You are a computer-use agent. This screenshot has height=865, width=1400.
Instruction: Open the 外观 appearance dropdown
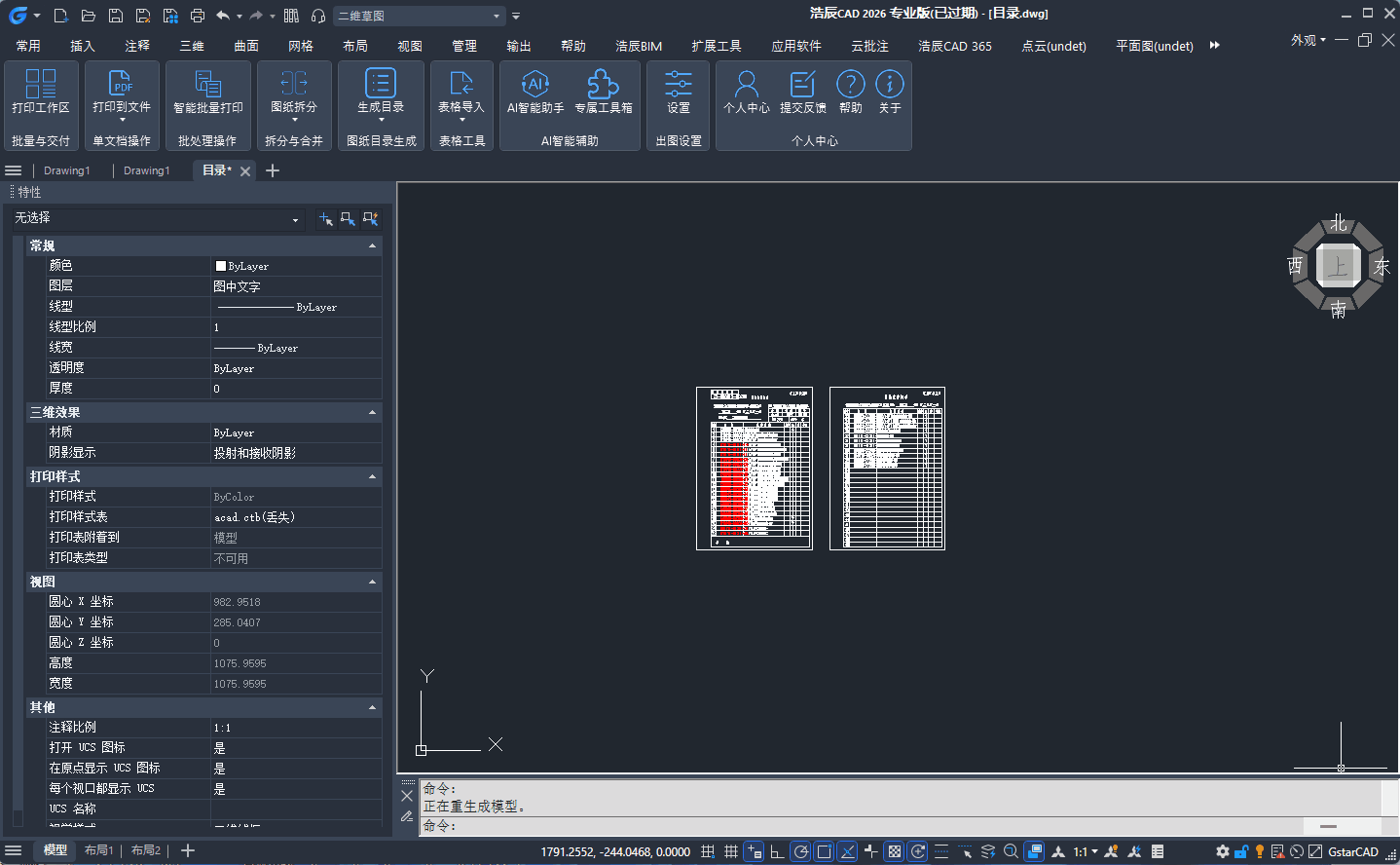tap(1308, 40)
